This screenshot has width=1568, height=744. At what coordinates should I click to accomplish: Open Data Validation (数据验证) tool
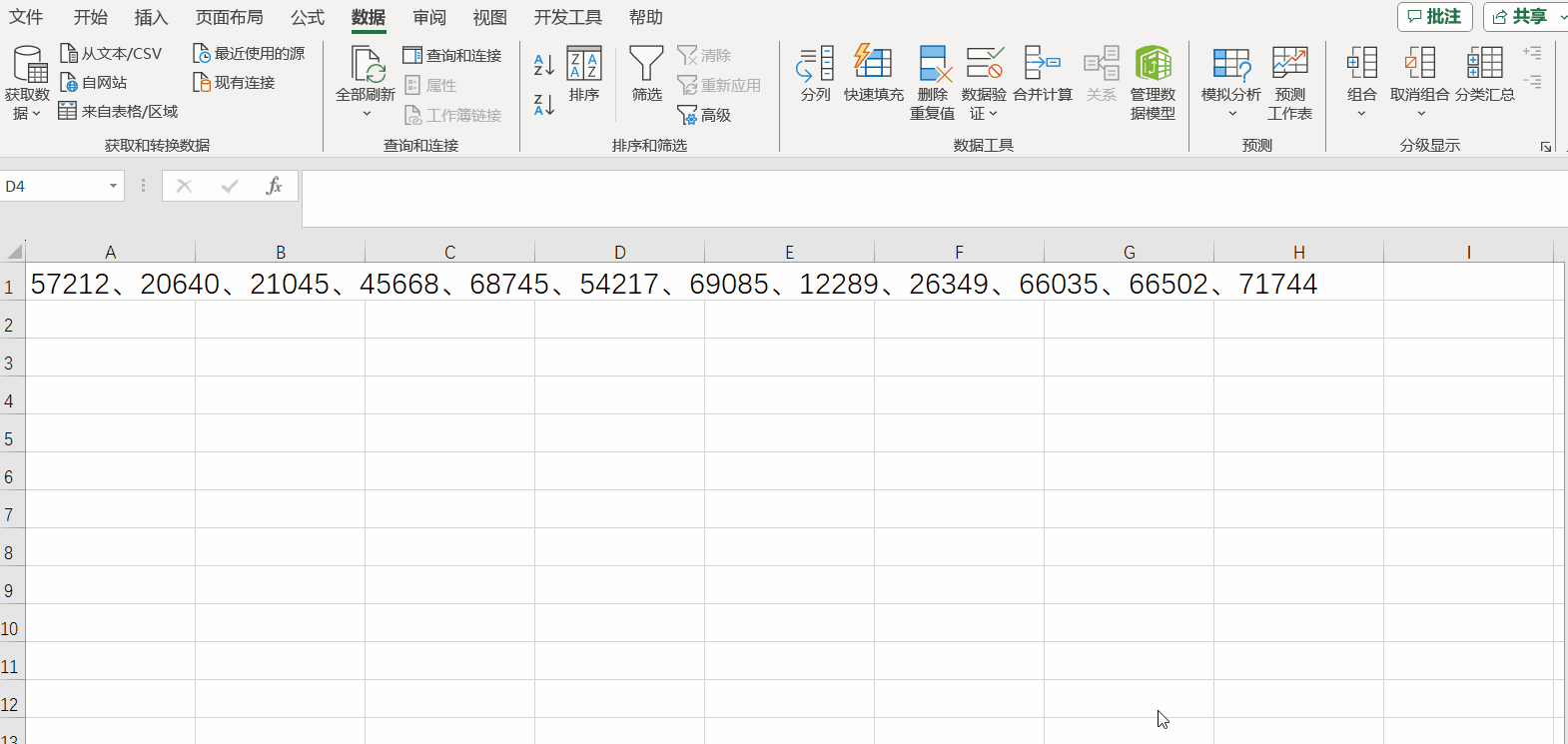pos(984,83)
